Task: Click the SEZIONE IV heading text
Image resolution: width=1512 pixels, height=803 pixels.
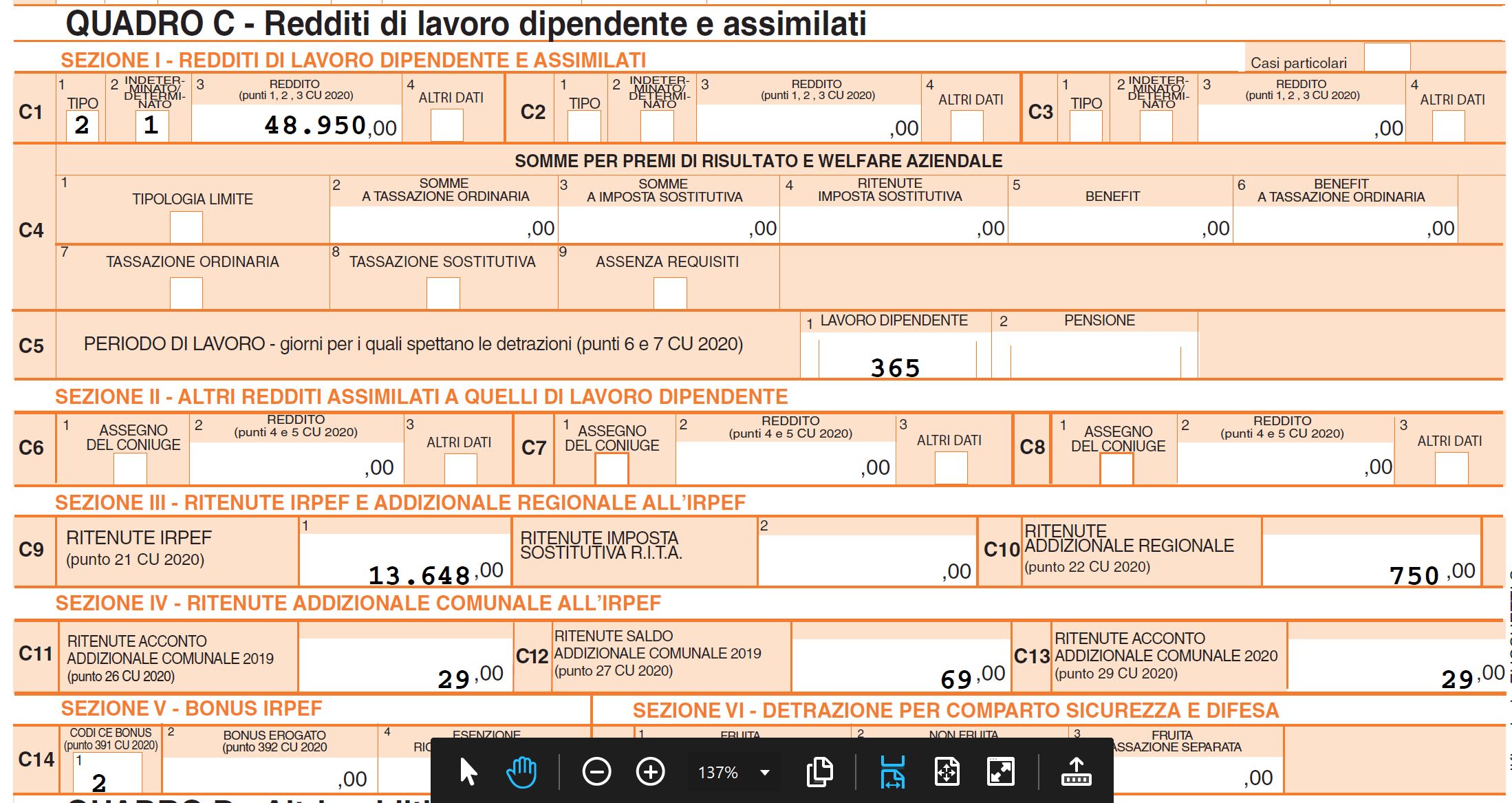Action: pyautogui.click(x=358, y=603)
